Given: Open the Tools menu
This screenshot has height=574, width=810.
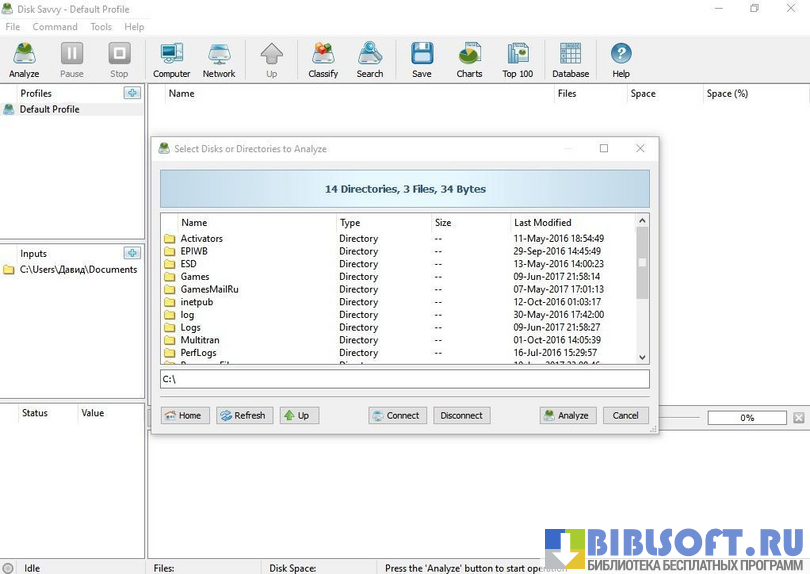Looking at the screenshot, I should (101, 27).
